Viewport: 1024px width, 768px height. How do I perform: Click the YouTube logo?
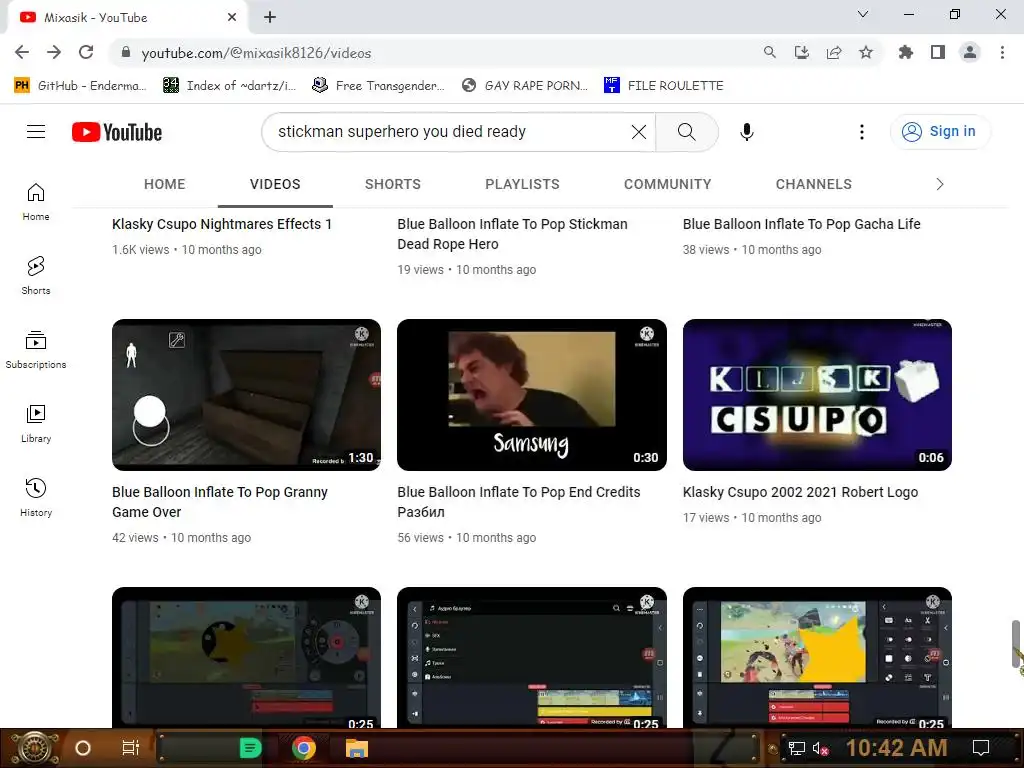click(x=117, y=132)
